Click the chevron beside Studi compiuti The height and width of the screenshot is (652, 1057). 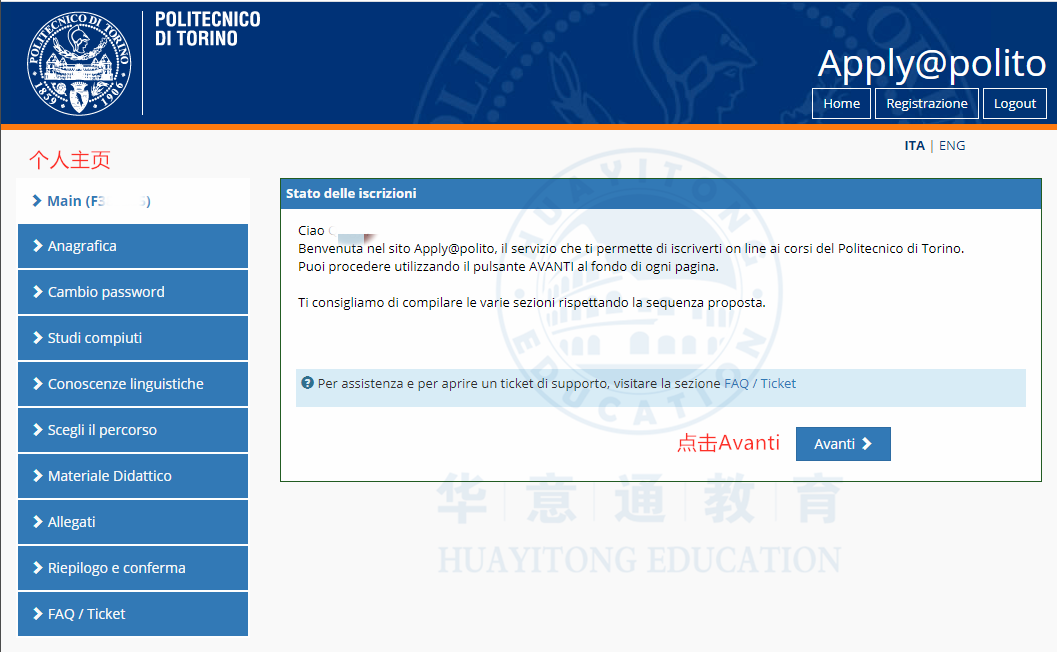coord(38,338)
